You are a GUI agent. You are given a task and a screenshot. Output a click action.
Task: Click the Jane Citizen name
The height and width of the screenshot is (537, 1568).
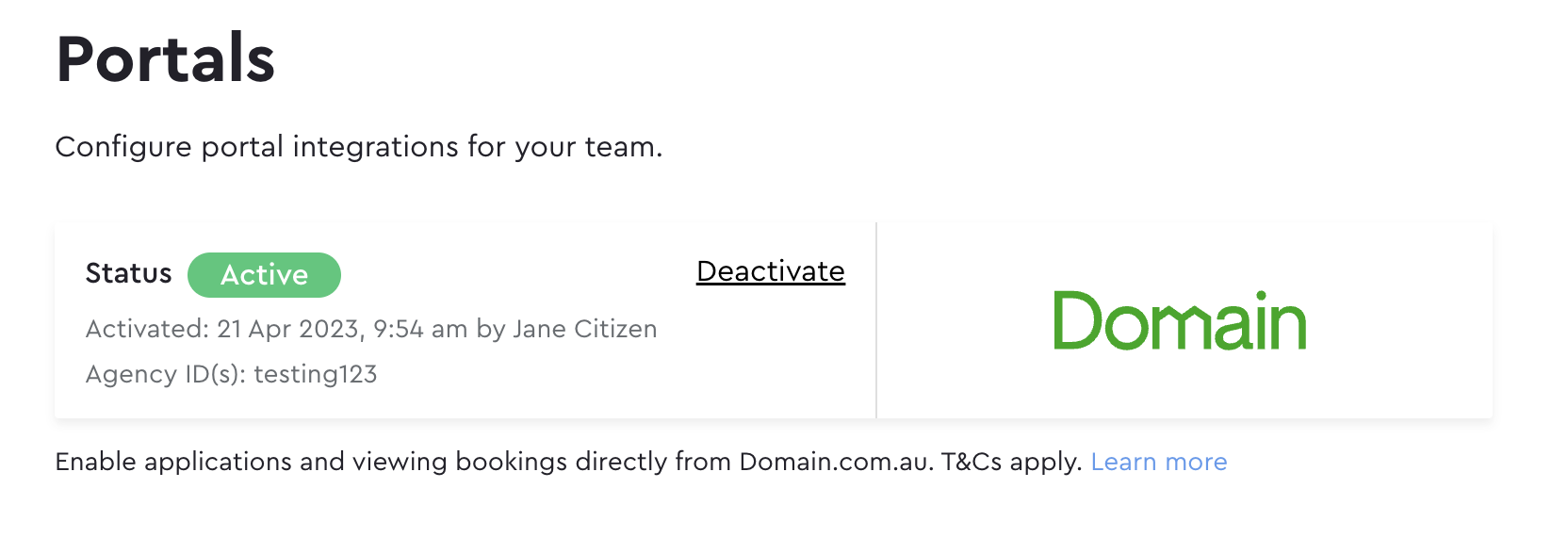[584, 329]
